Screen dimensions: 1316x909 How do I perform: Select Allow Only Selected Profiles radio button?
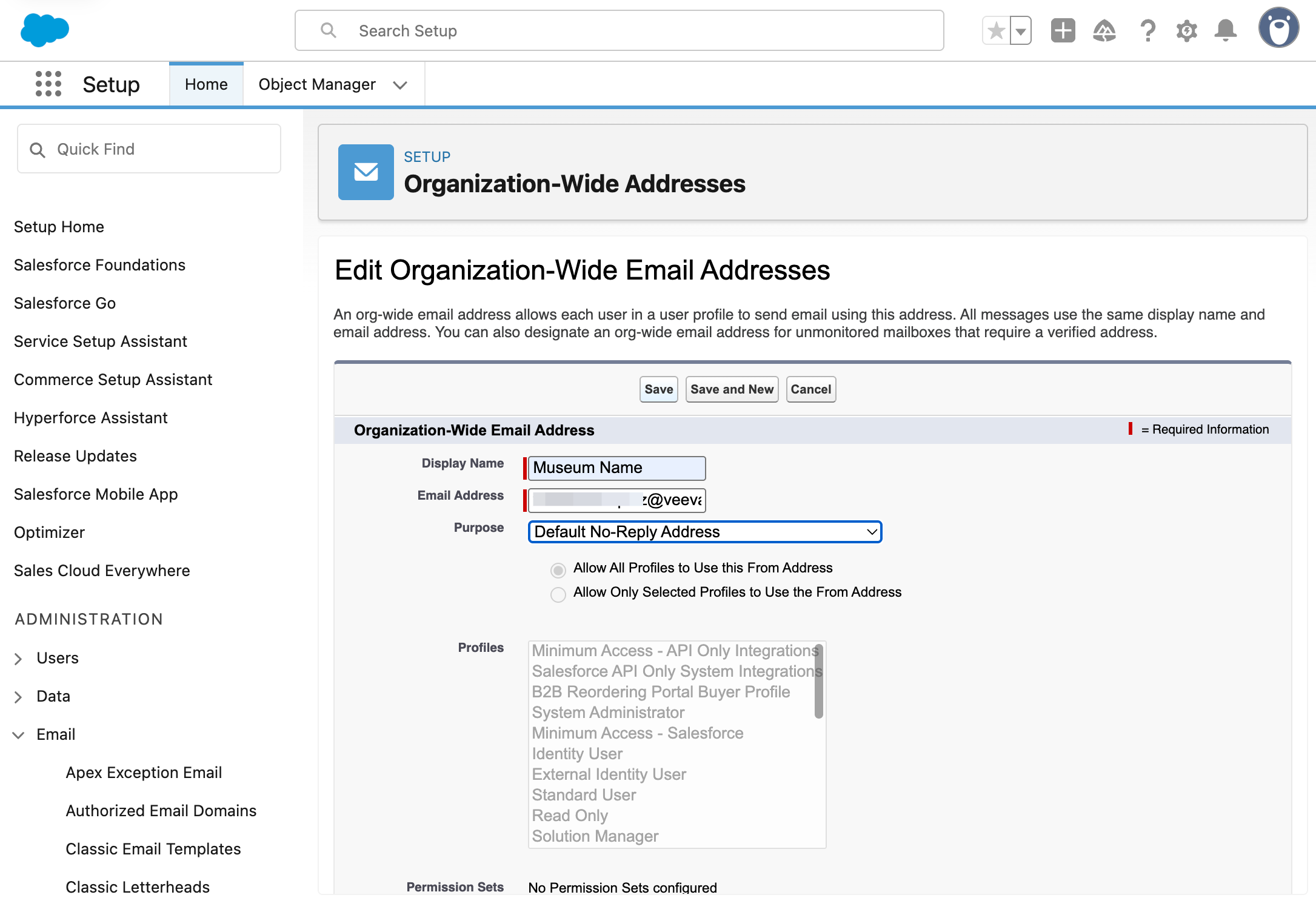coord(558,594)
